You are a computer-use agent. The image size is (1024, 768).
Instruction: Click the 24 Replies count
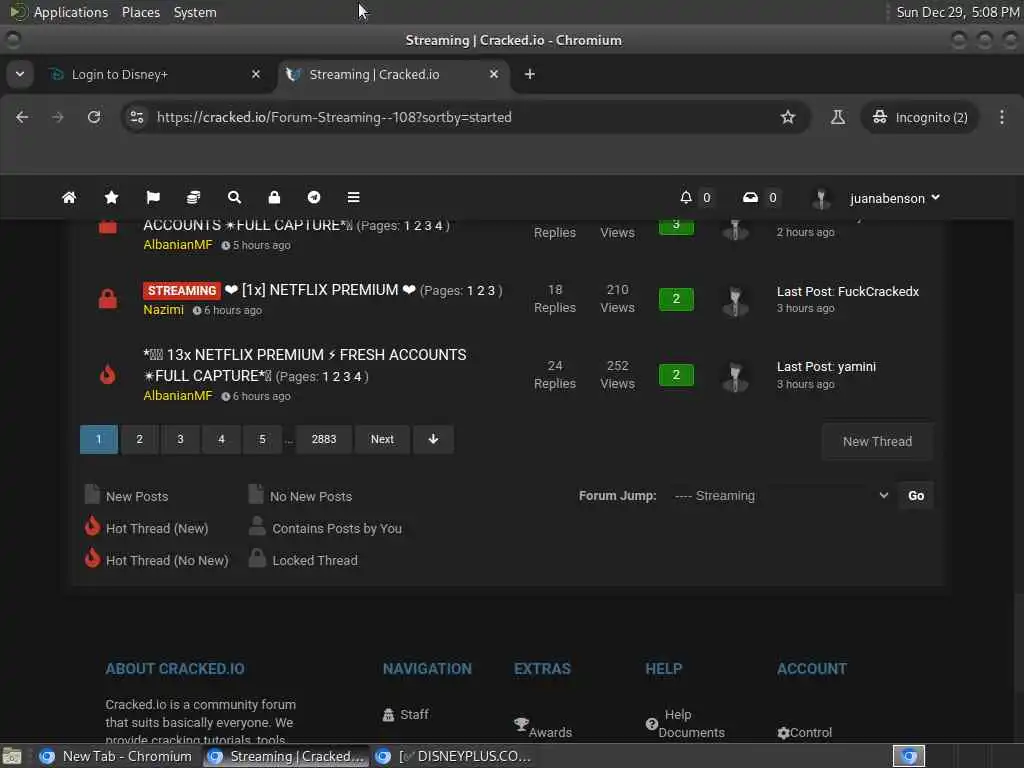coord(554,374)
